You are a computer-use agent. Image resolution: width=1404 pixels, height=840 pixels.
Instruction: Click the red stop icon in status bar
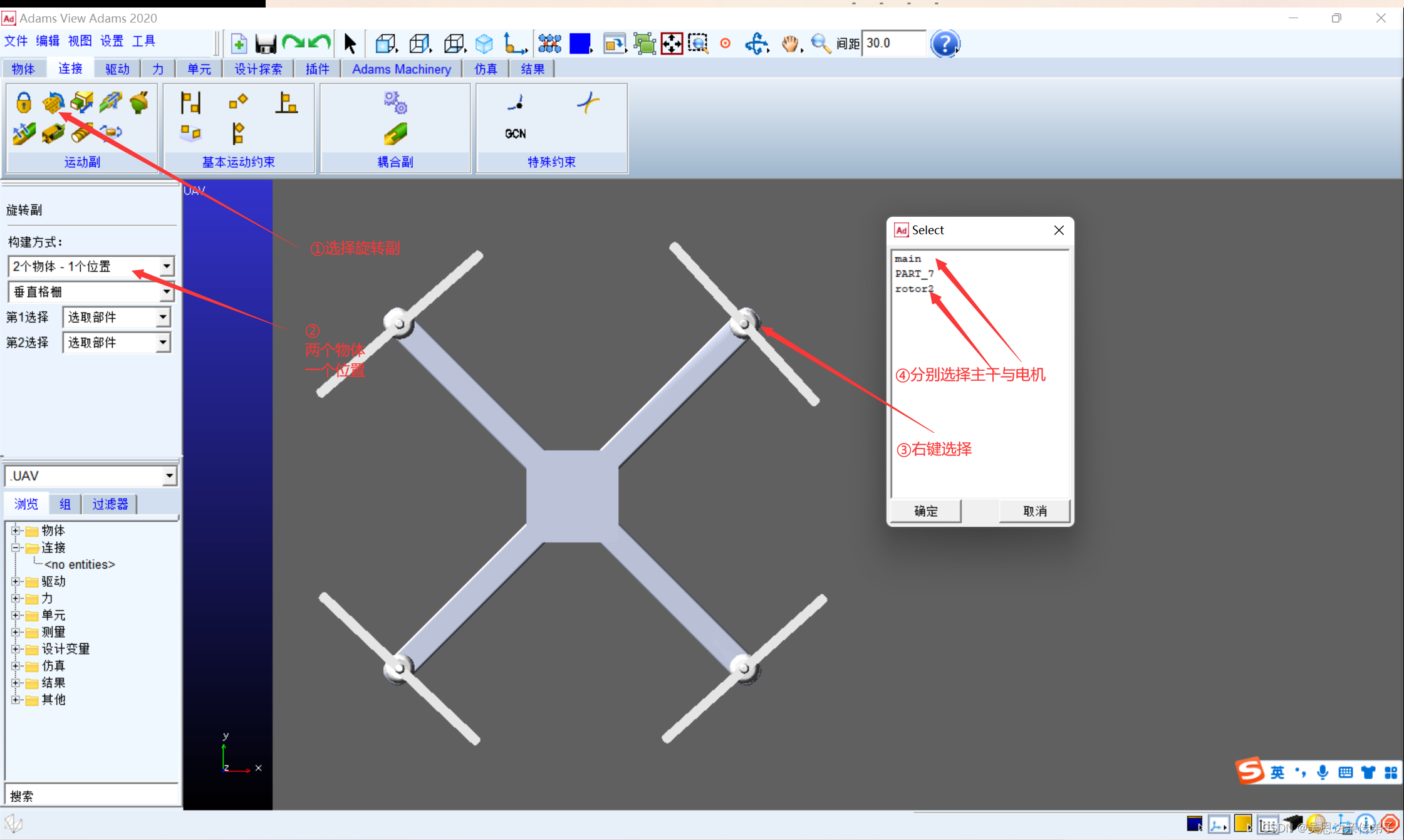[x=1390, y=824]
